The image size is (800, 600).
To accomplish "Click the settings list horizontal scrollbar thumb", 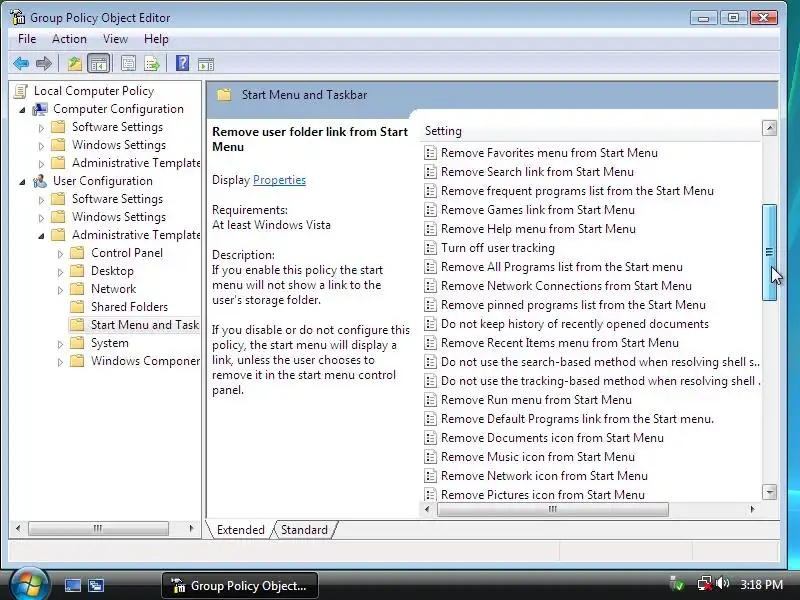I will [x=553, y=509].
